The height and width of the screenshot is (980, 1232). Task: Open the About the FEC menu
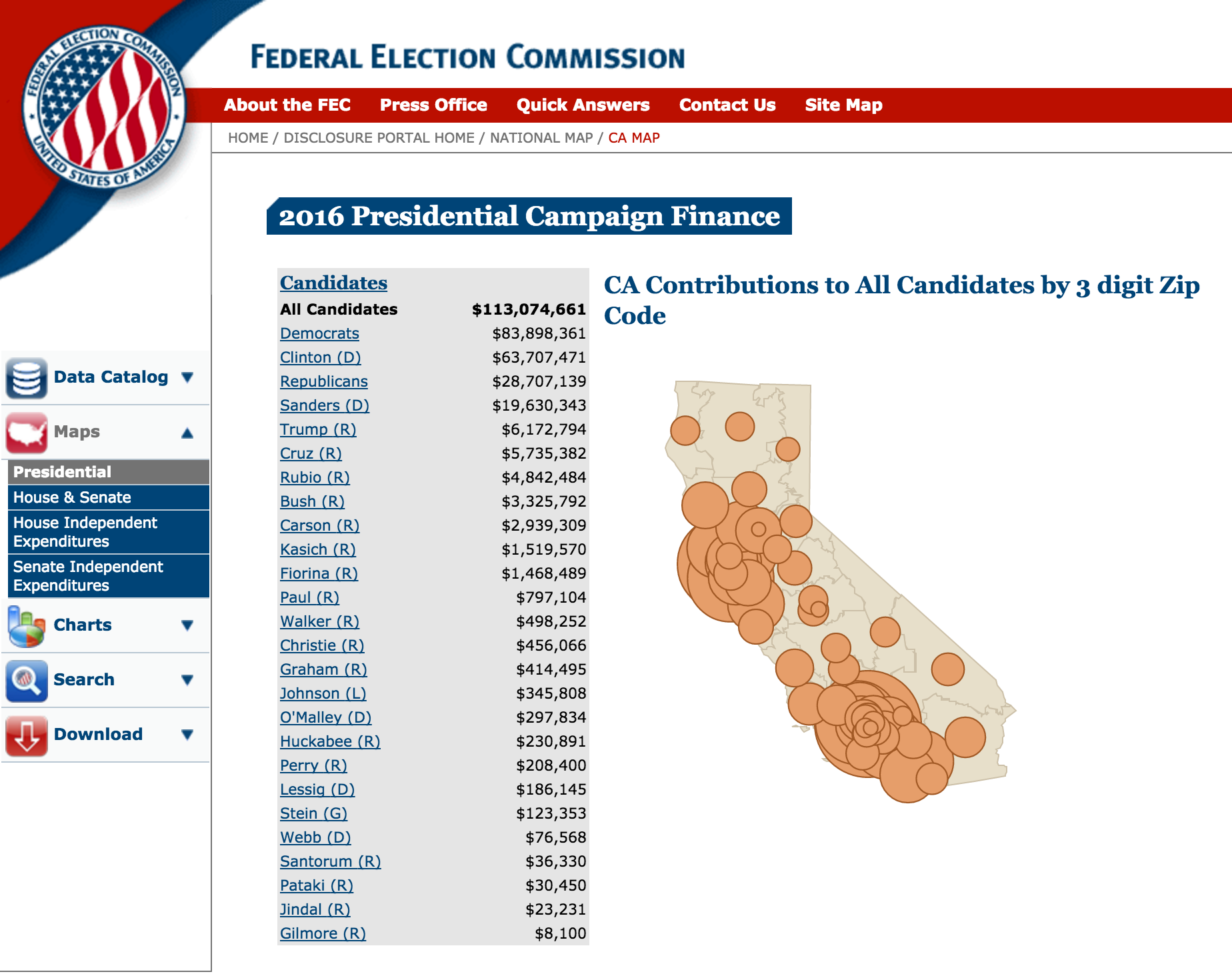[x=287, y=105]
